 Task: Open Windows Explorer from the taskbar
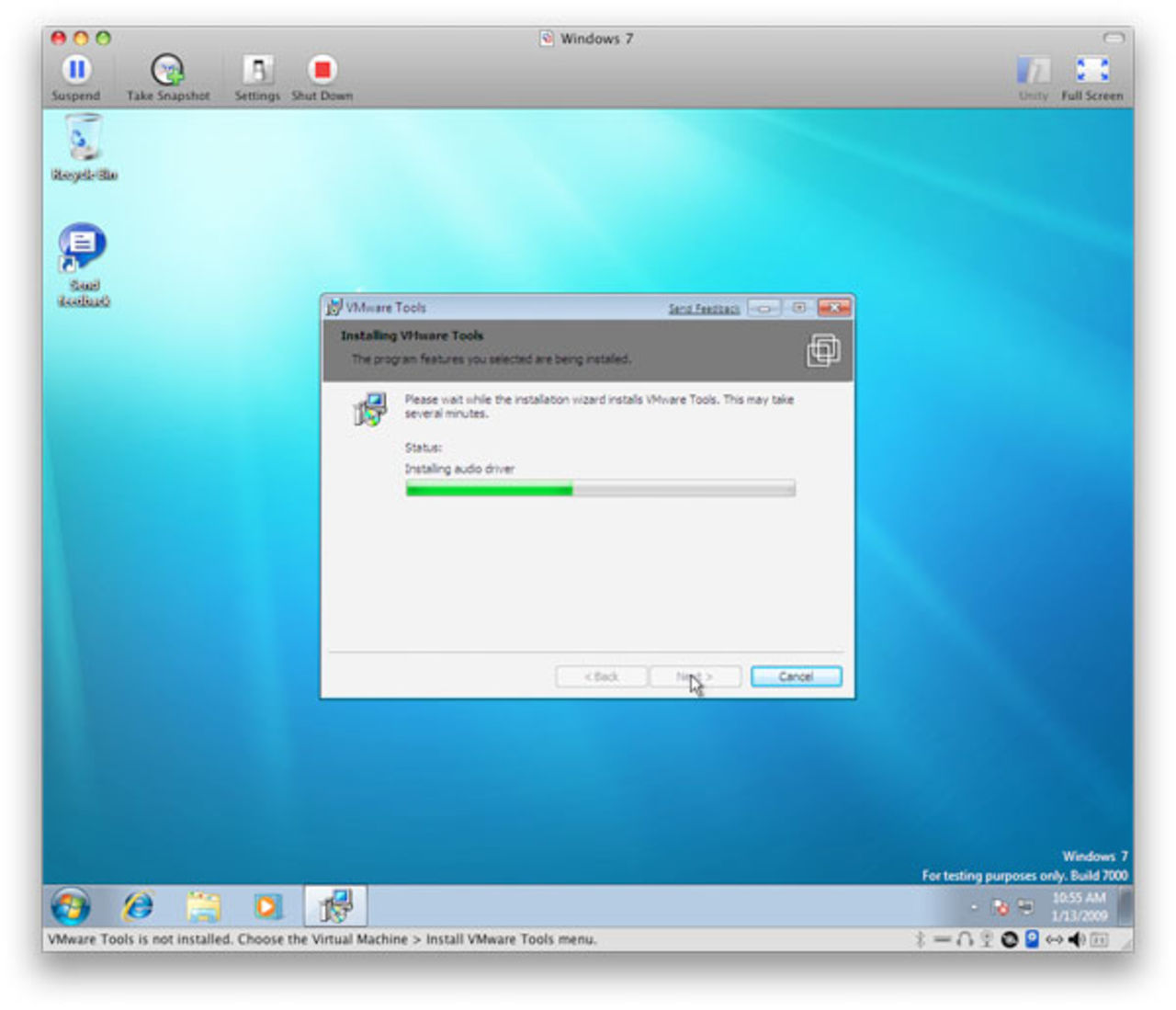(201, 906)
